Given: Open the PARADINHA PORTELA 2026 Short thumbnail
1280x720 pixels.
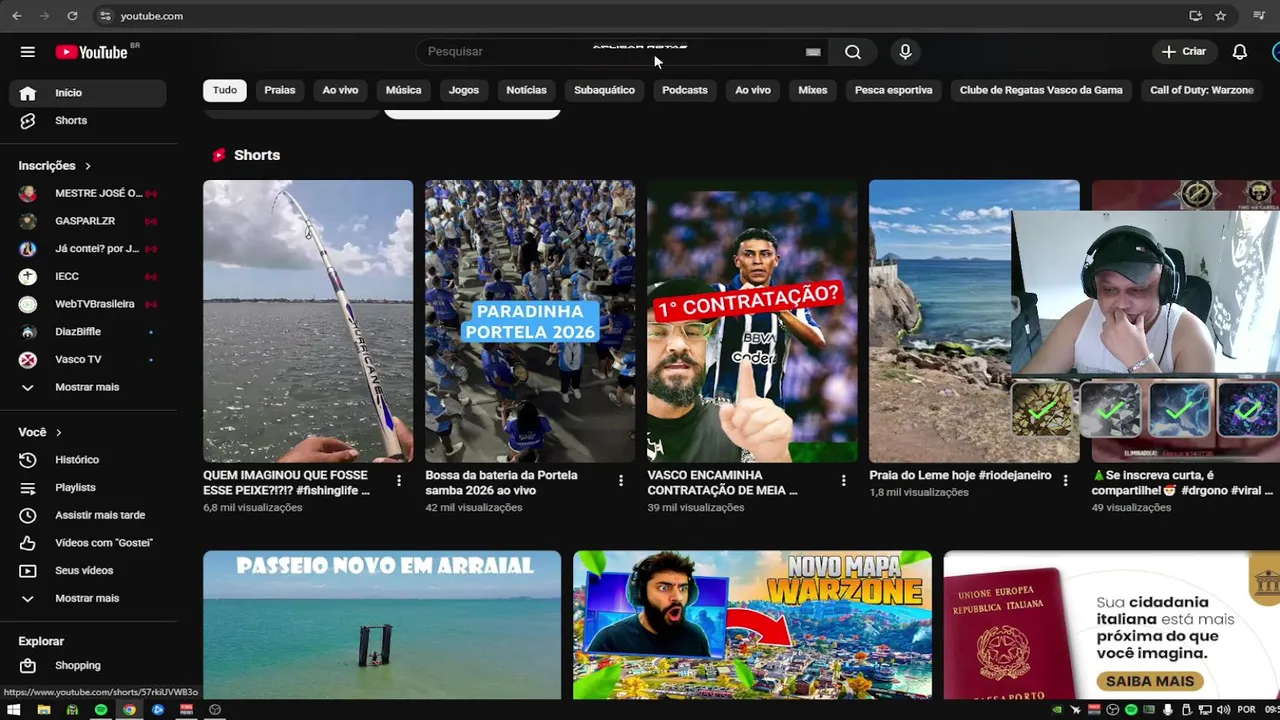Looking at the screenshot, I should (530, 321).
